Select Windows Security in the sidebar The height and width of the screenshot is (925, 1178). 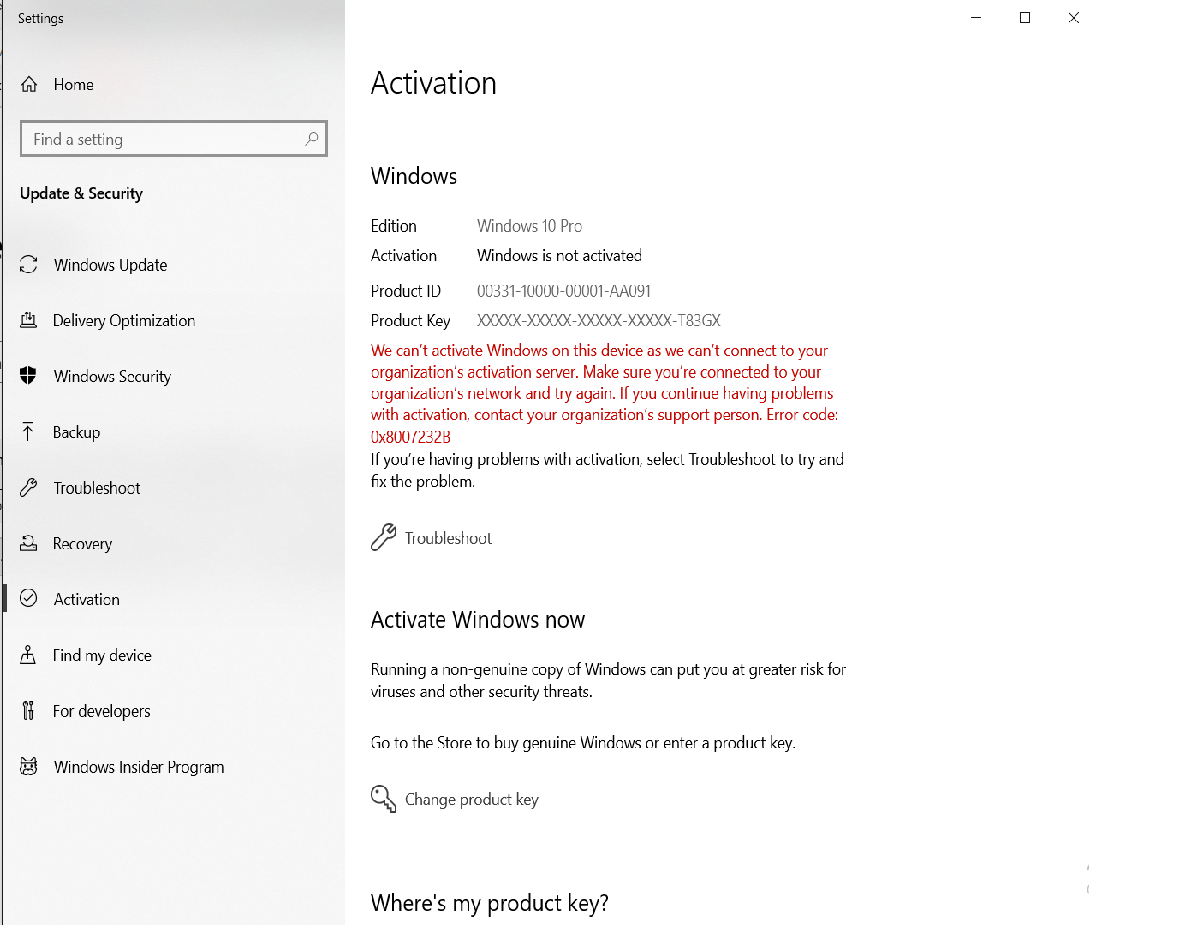coord(113,376)
